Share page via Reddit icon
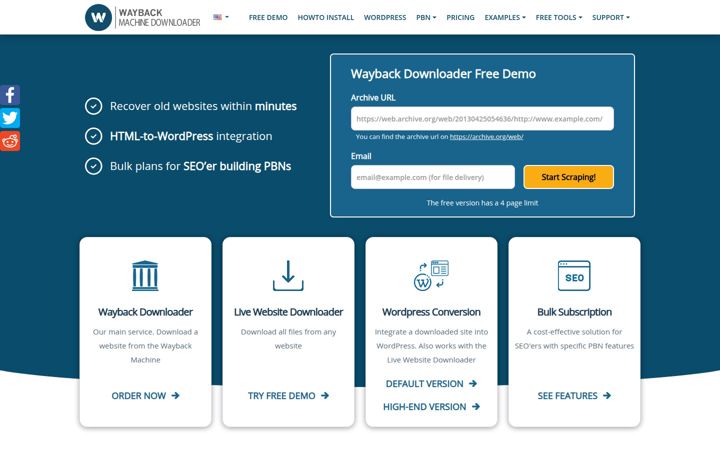 tap(10, 141)
